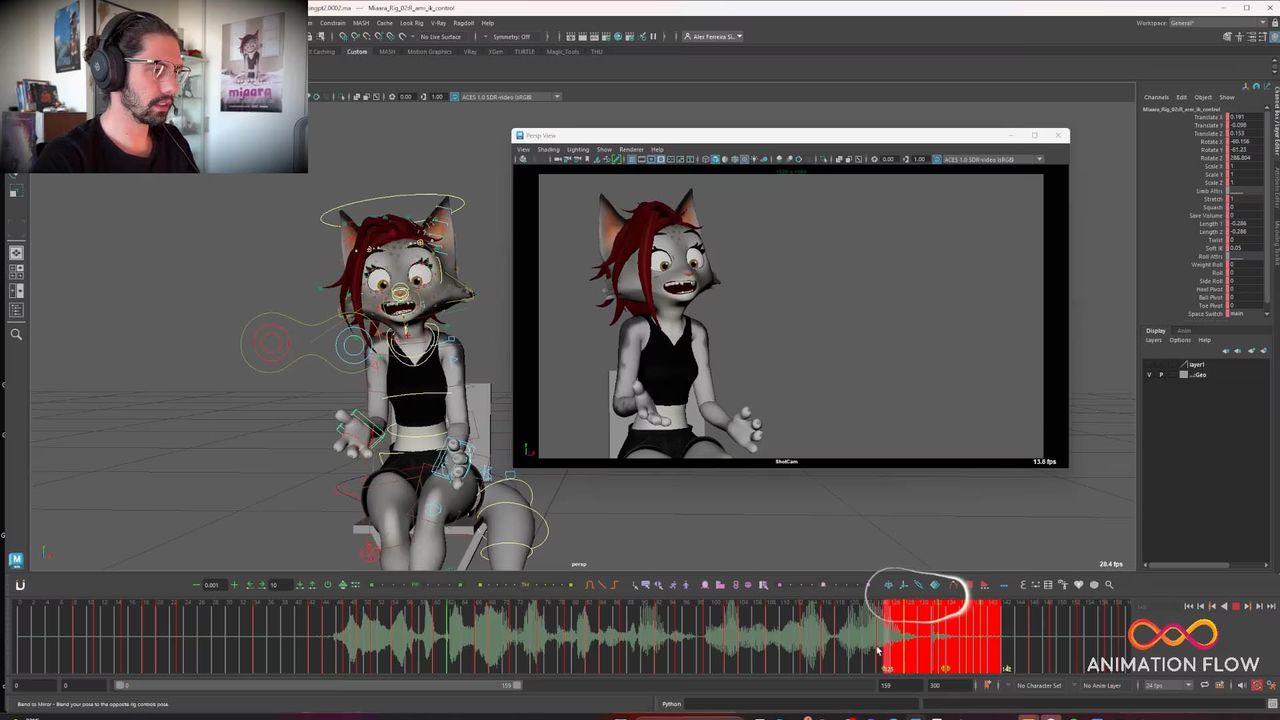Click the stop playback button
The width and height of the screenshot is (1280, 720).
[x=1235, y=606]
